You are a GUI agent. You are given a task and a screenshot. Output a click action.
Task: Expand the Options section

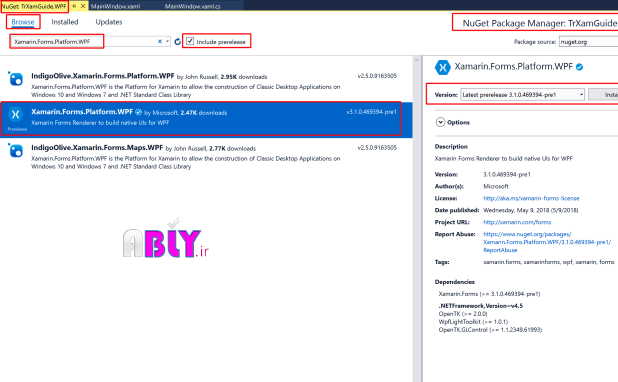440,122
